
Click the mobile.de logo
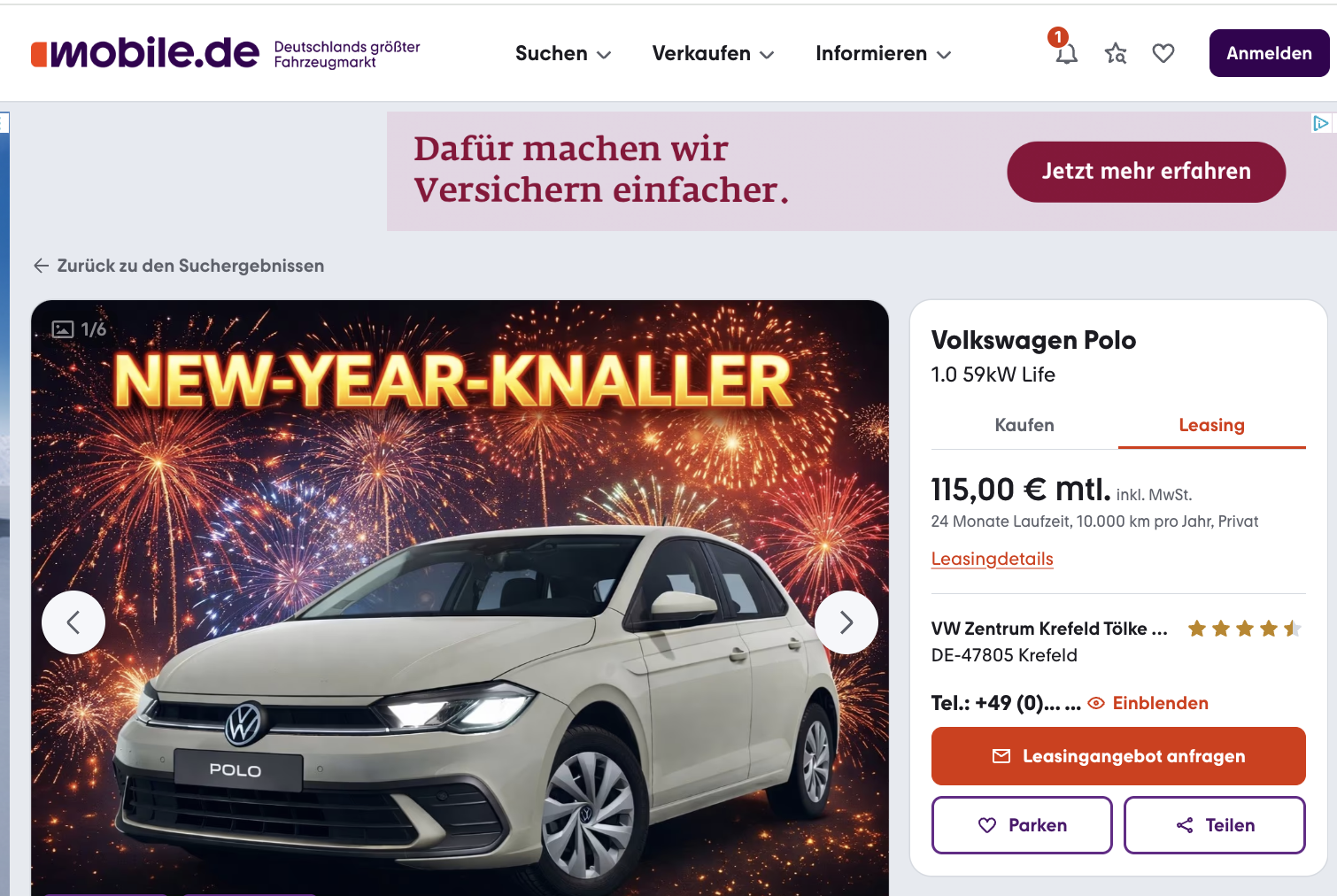(x=145, y=53)
